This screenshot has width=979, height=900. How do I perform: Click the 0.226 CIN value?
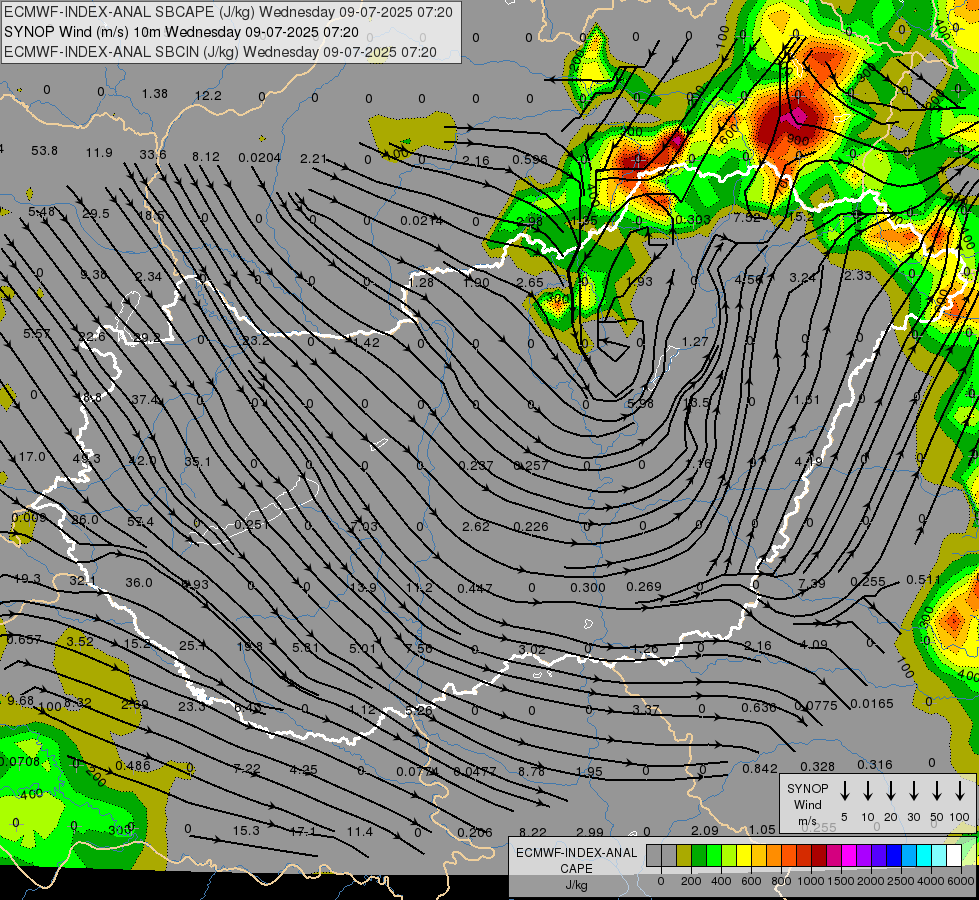tap(531, 527)
